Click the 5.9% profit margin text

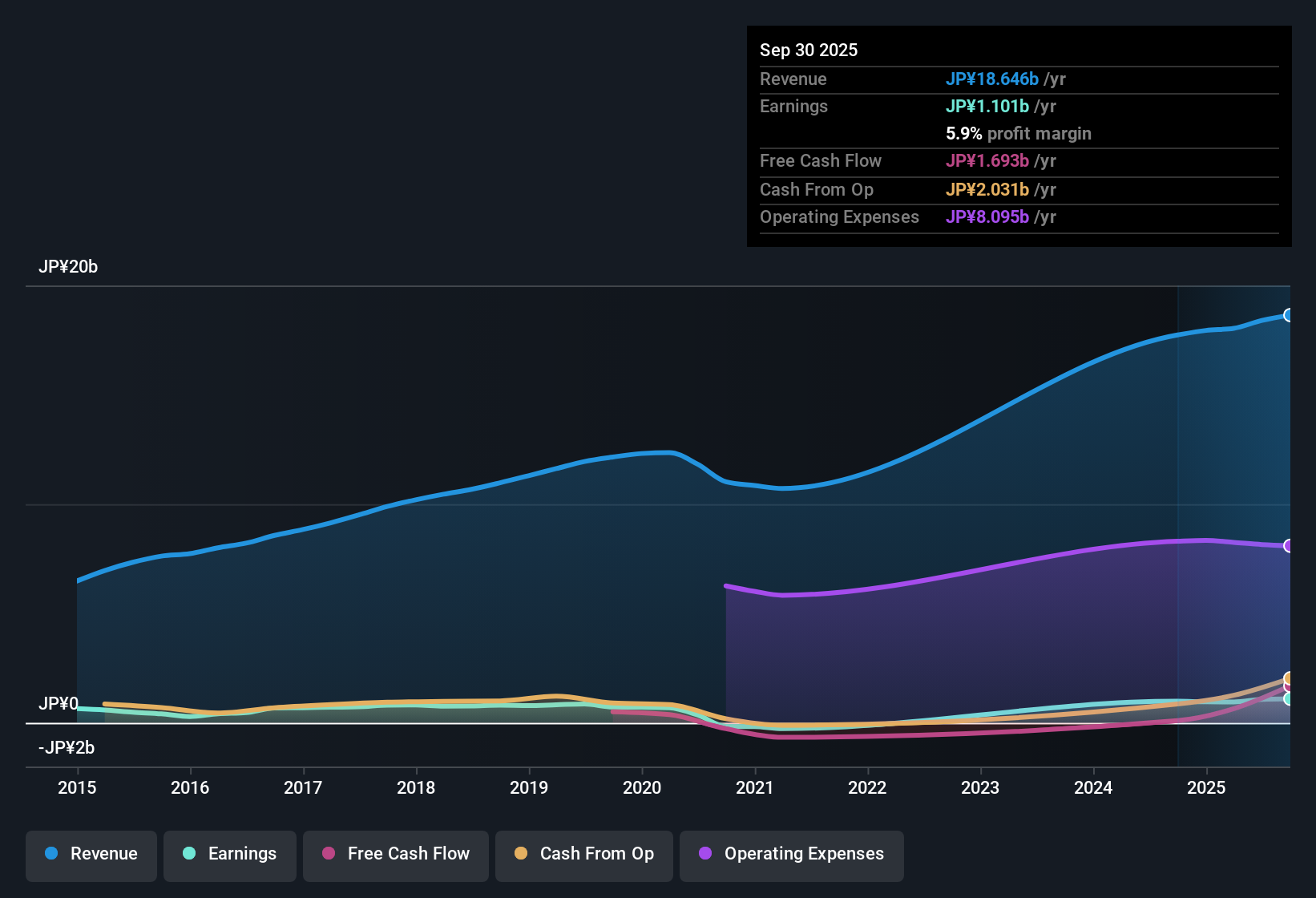(1018, 133)
